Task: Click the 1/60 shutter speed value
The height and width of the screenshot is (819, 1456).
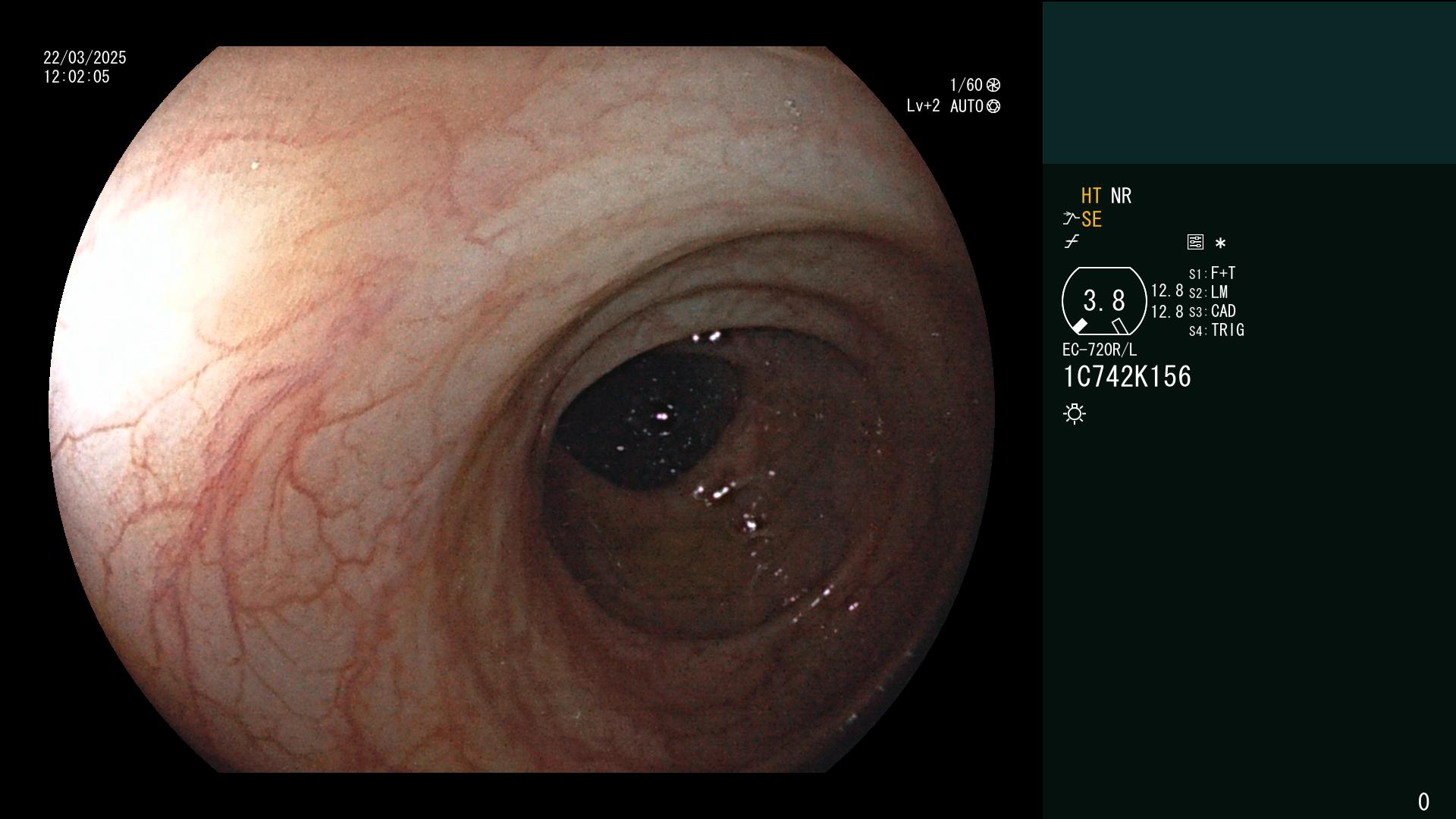Action: tap(966, 85)
